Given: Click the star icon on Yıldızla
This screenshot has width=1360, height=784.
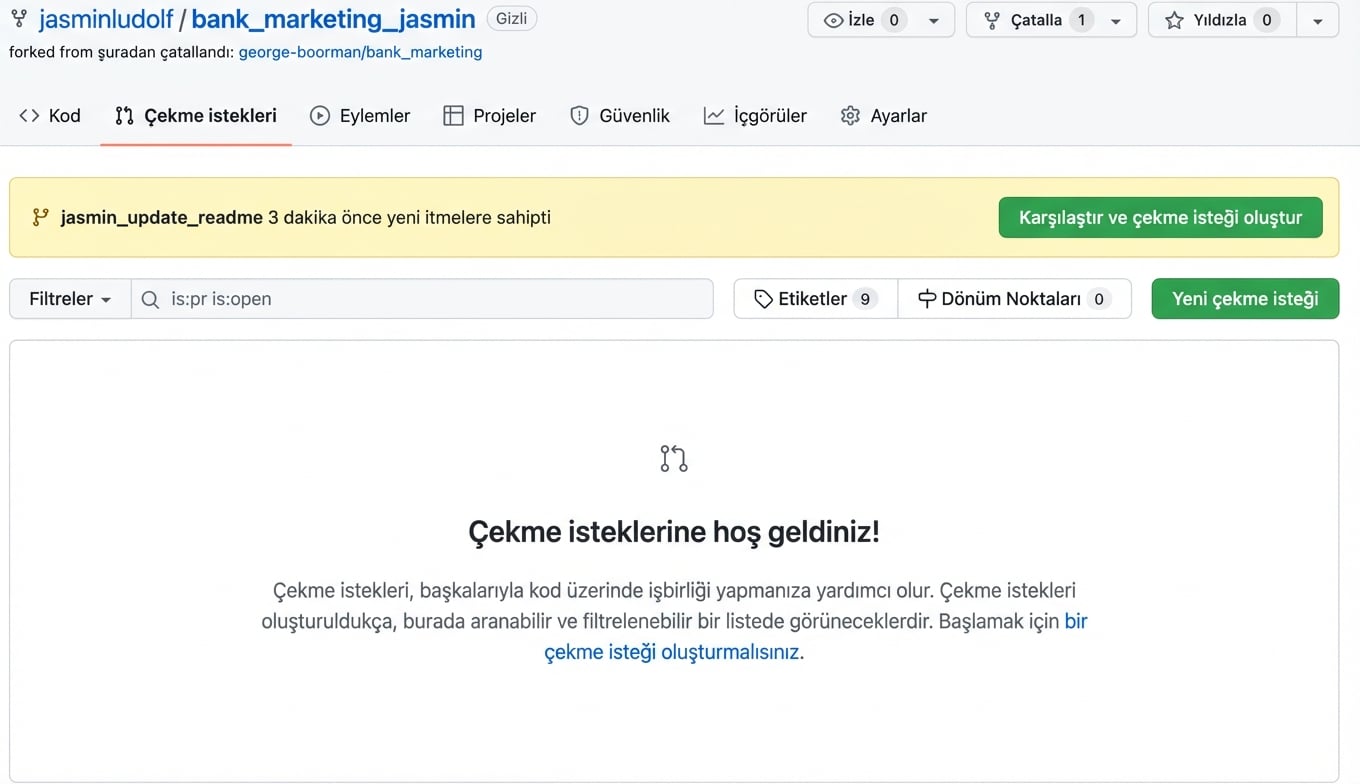Looking at the screenshot, I should 1176,20.
